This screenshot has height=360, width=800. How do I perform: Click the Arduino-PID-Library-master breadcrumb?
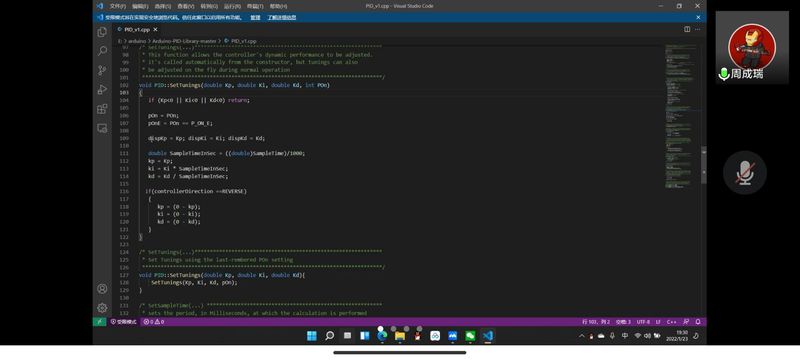[x=185, y=41]
